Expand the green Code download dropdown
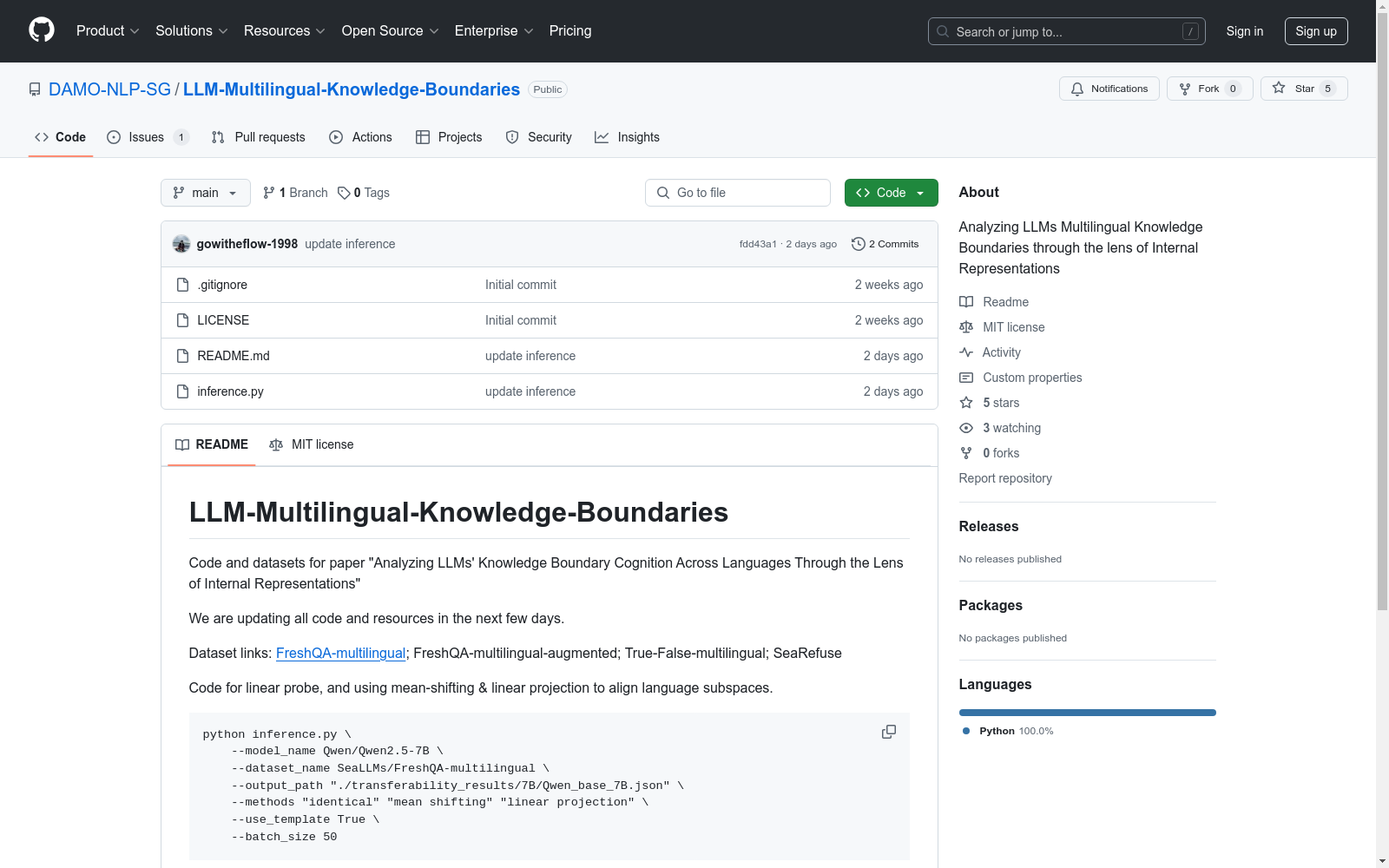1389x868 pixels. pos(892,193)
